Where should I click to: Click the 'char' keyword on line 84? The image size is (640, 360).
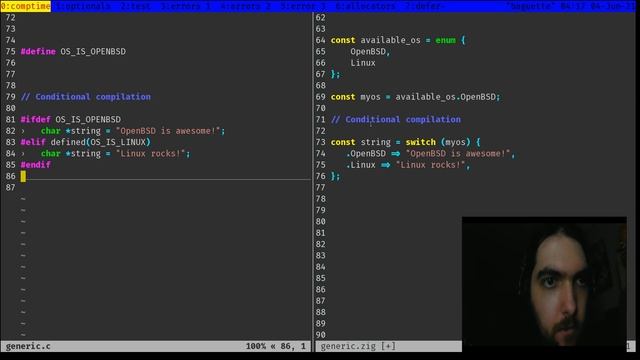point(51,153)
